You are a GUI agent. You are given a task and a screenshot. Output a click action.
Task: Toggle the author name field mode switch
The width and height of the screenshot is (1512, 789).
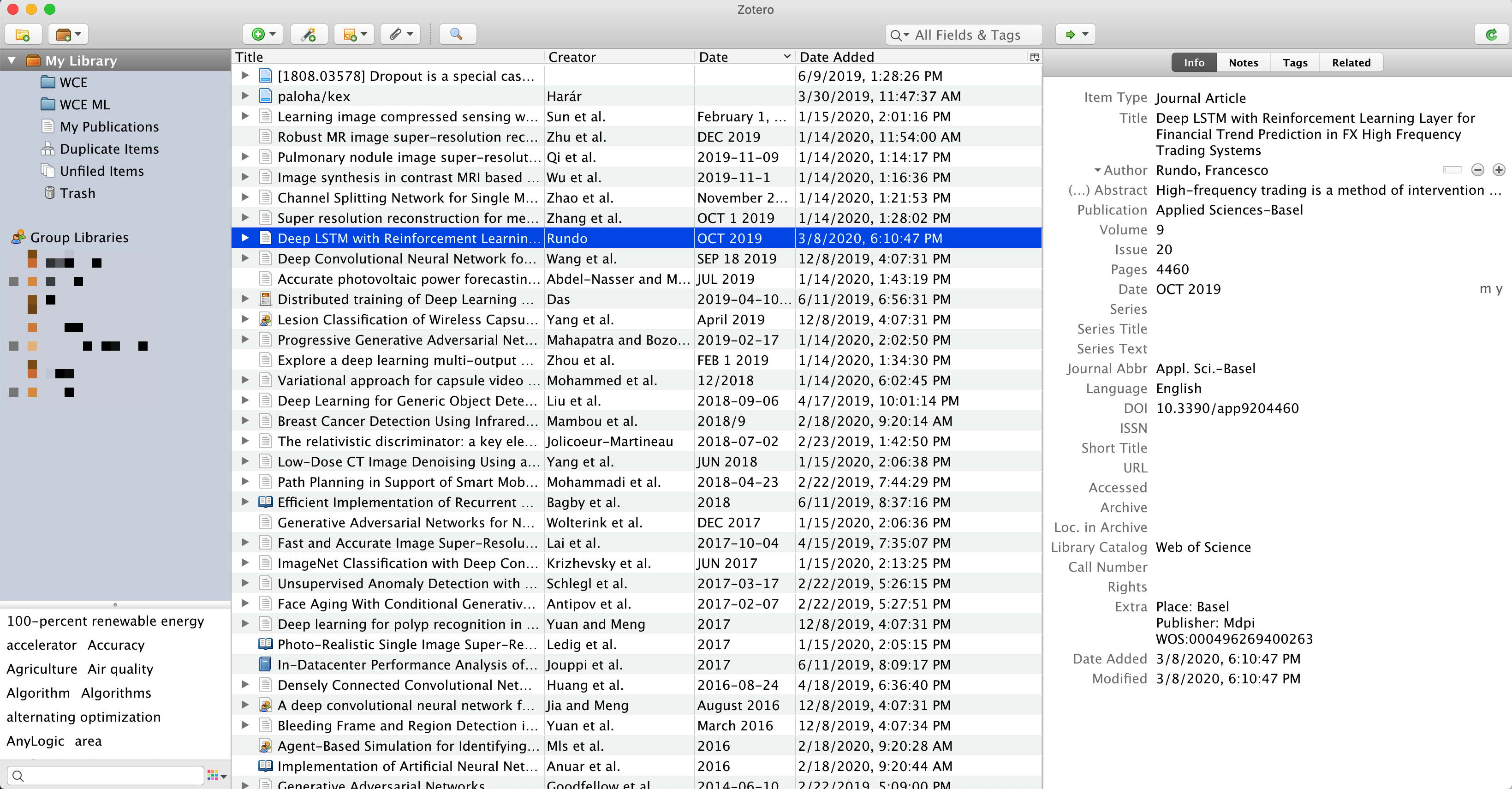[1452, 170]
